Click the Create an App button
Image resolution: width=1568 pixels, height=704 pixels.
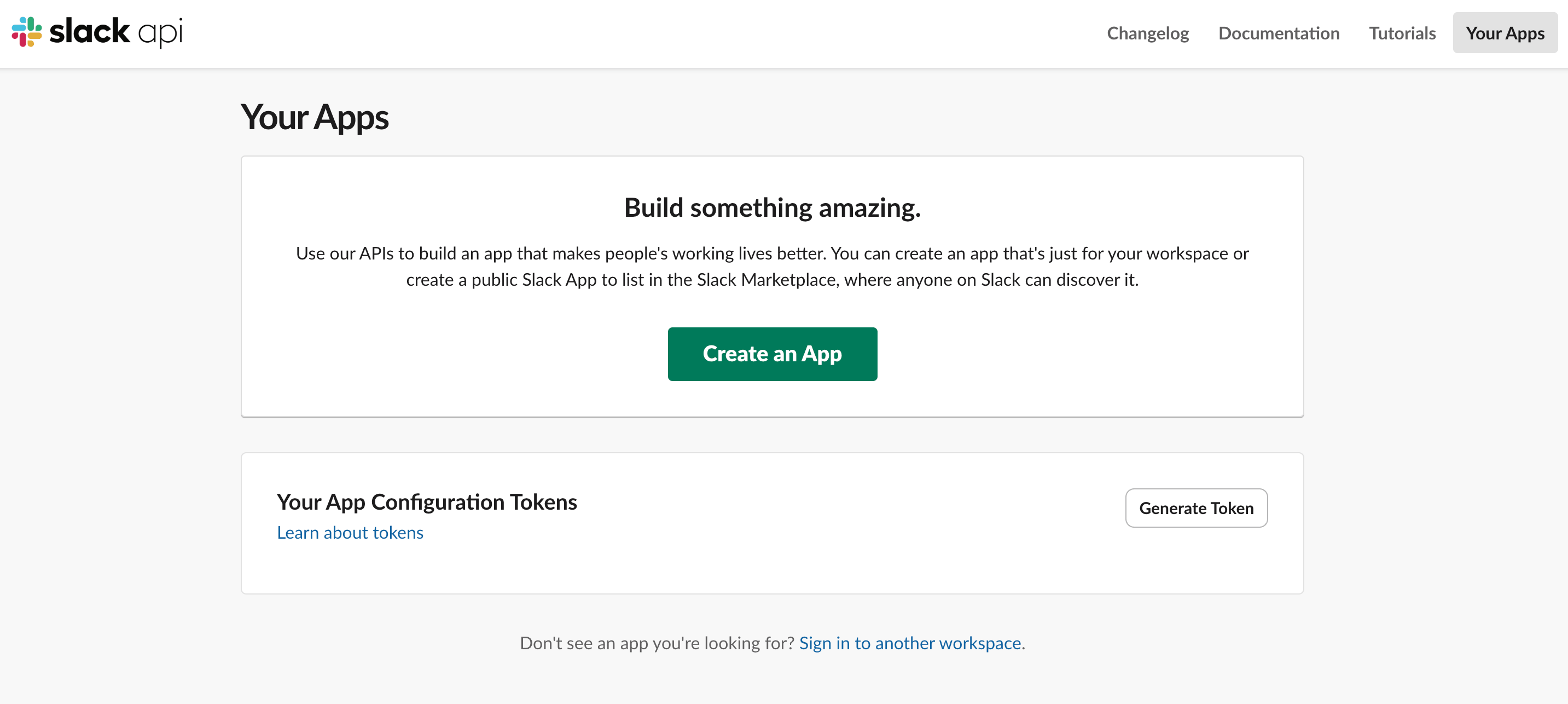pyautogui.click(x=772, y=354)
